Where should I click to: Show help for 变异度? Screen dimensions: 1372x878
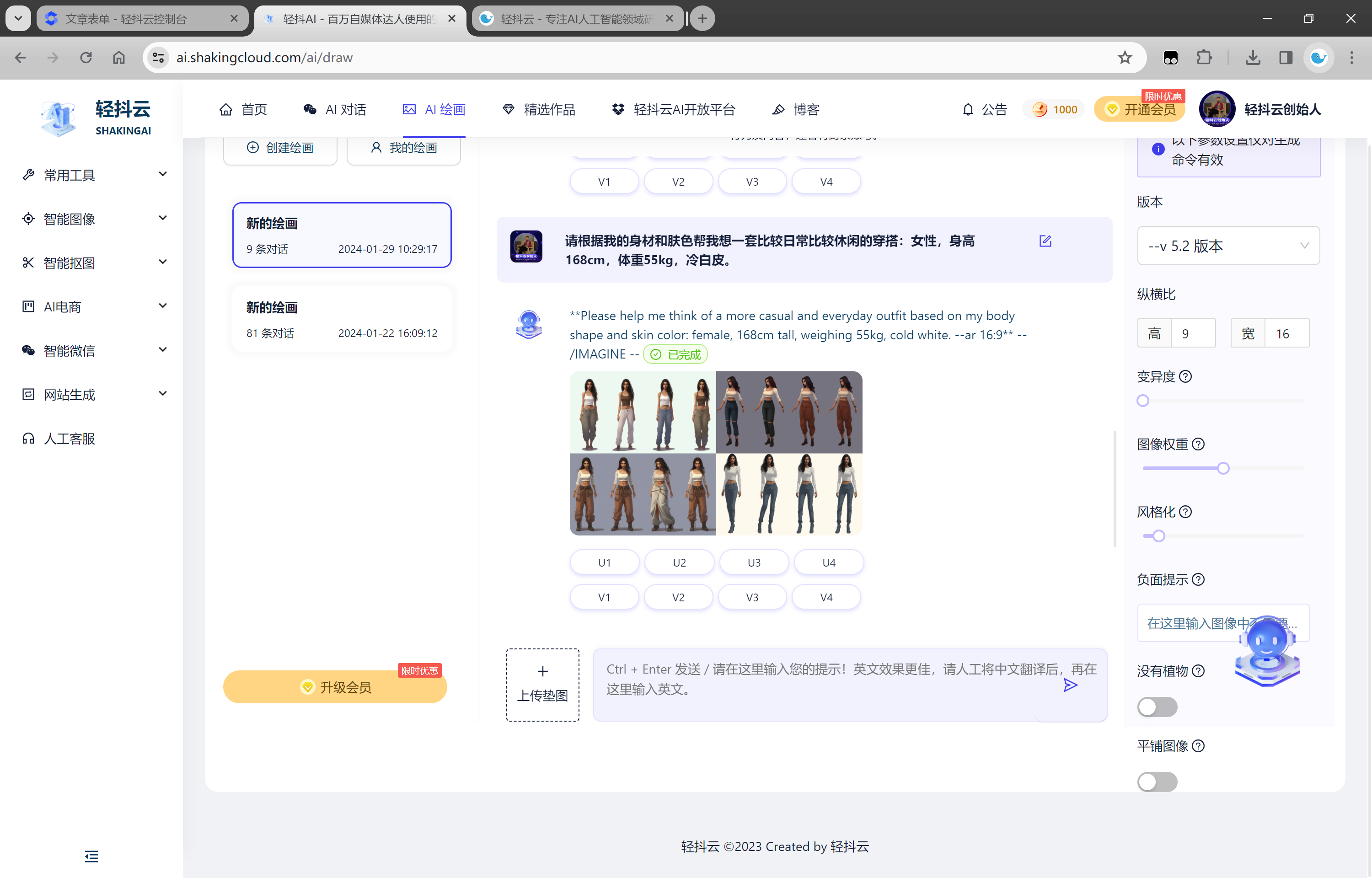click(x=1185, y=376)
